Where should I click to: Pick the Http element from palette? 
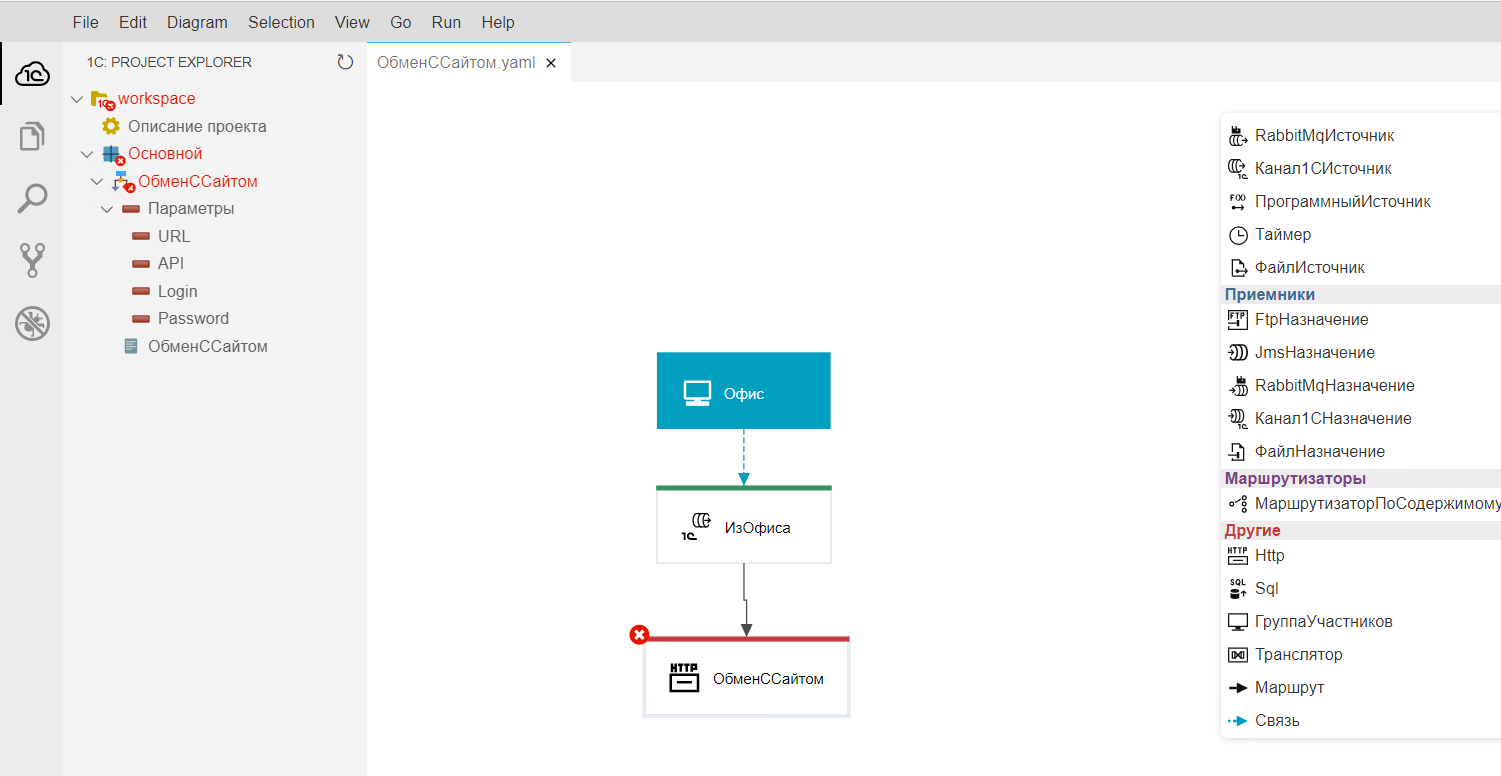click(x=1269, y=556)
